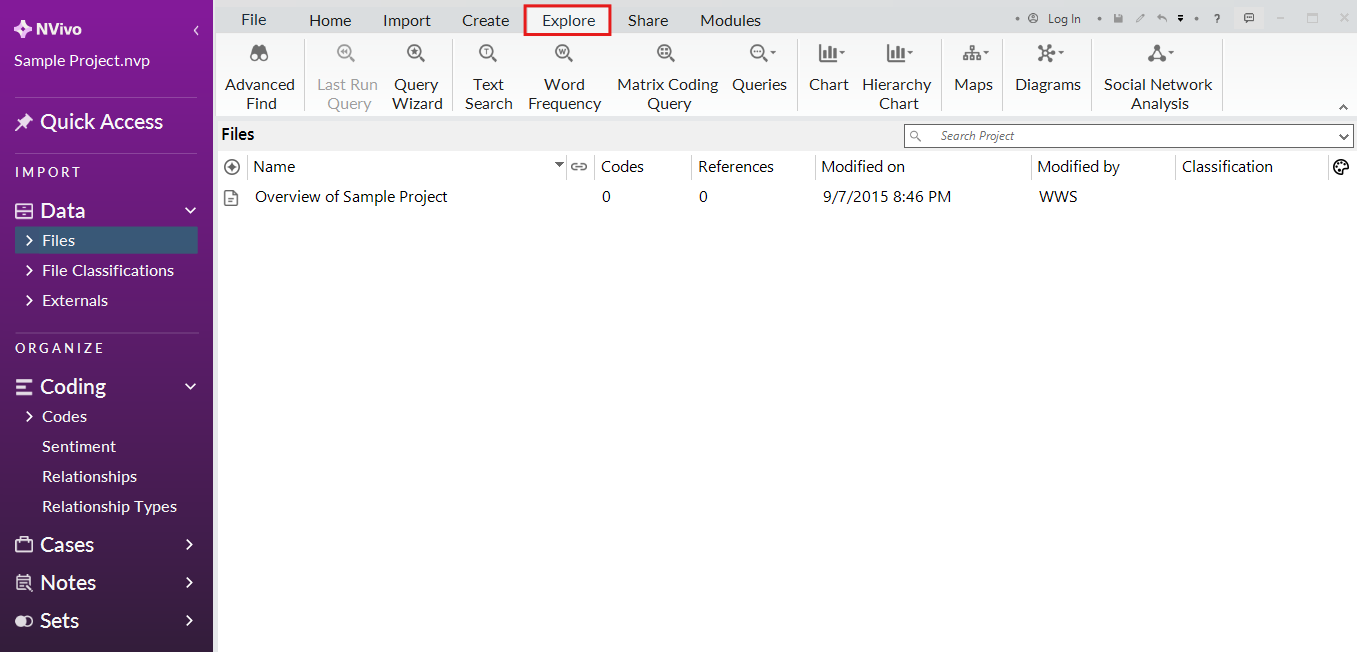1357x652 pixels.
Task: Open the Search Project dropdown arrow
Action: coord(1344,136)
